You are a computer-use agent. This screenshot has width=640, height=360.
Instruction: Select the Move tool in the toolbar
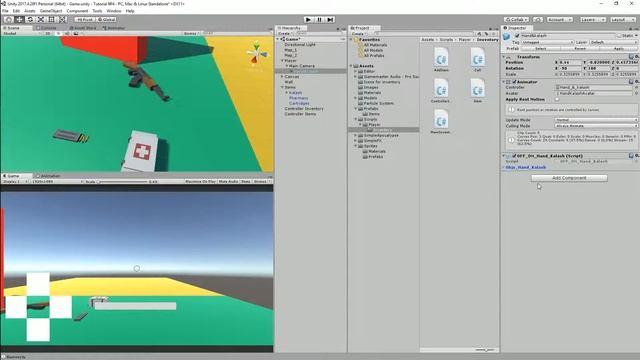click(19, 20)
